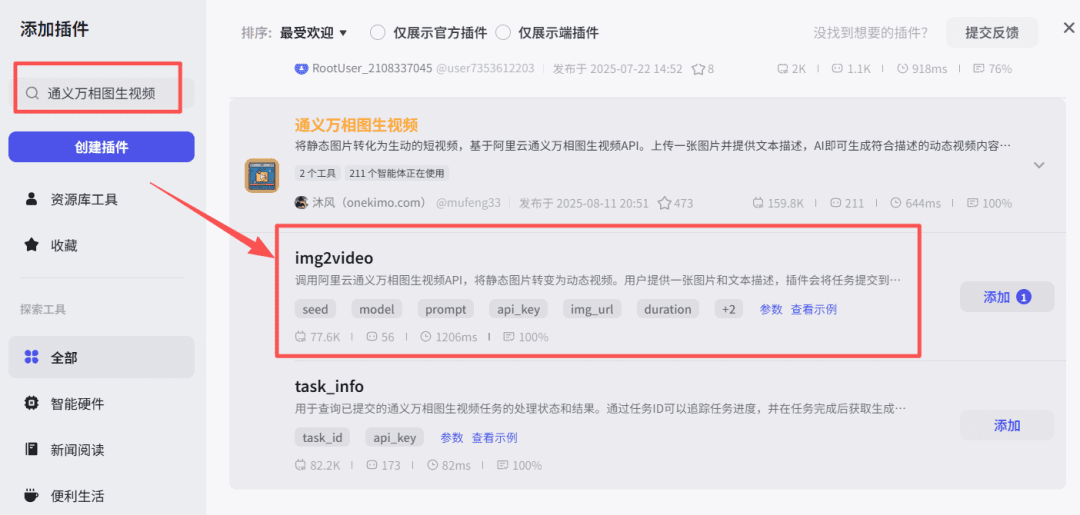The width and height of the screenshot is (1080, 515).
Task: Click the chip icon beside 智能硬件
Action: pyautogui.click(x=31, y=403)
